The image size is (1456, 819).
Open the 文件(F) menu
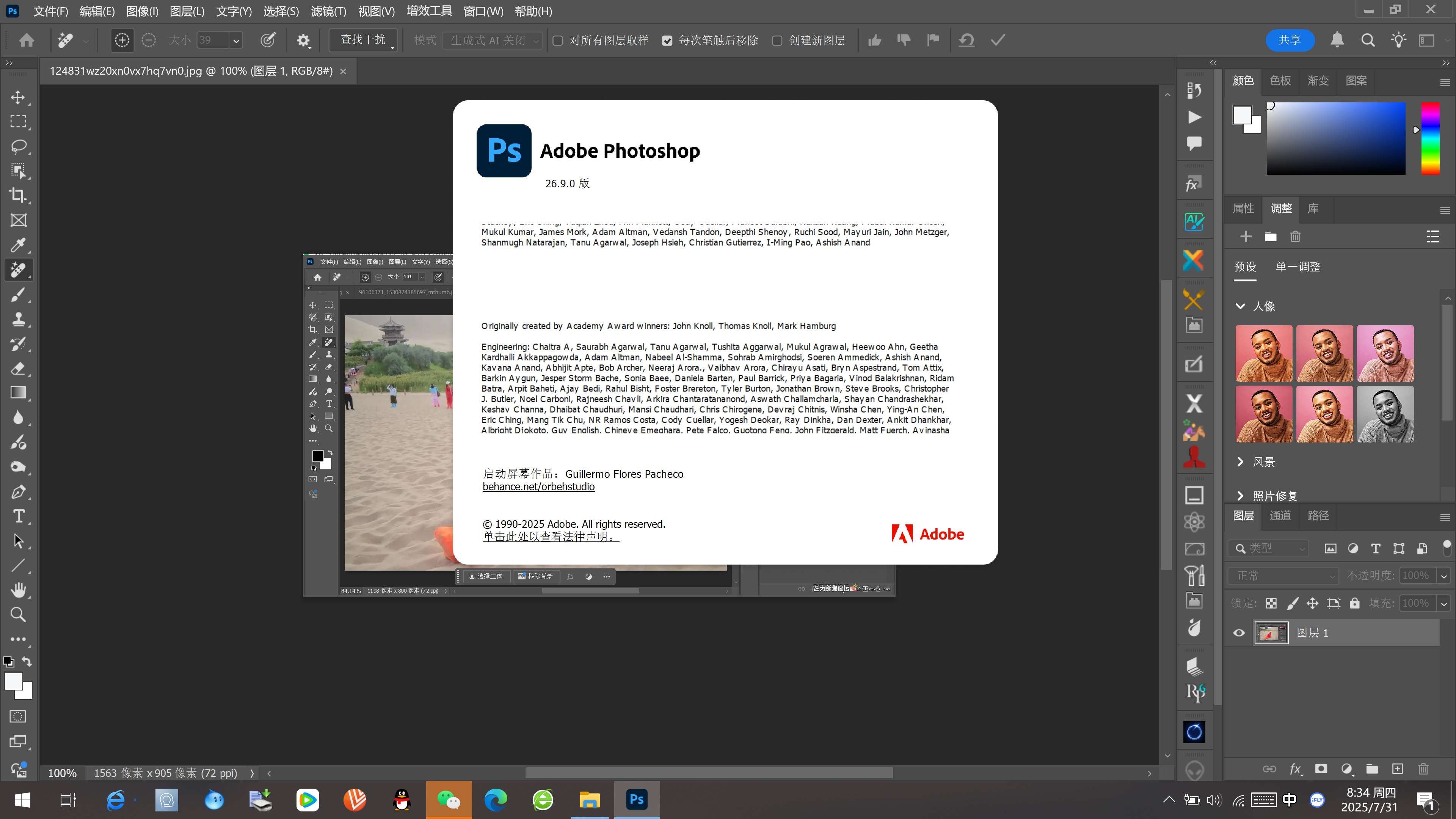coord(50,11)
